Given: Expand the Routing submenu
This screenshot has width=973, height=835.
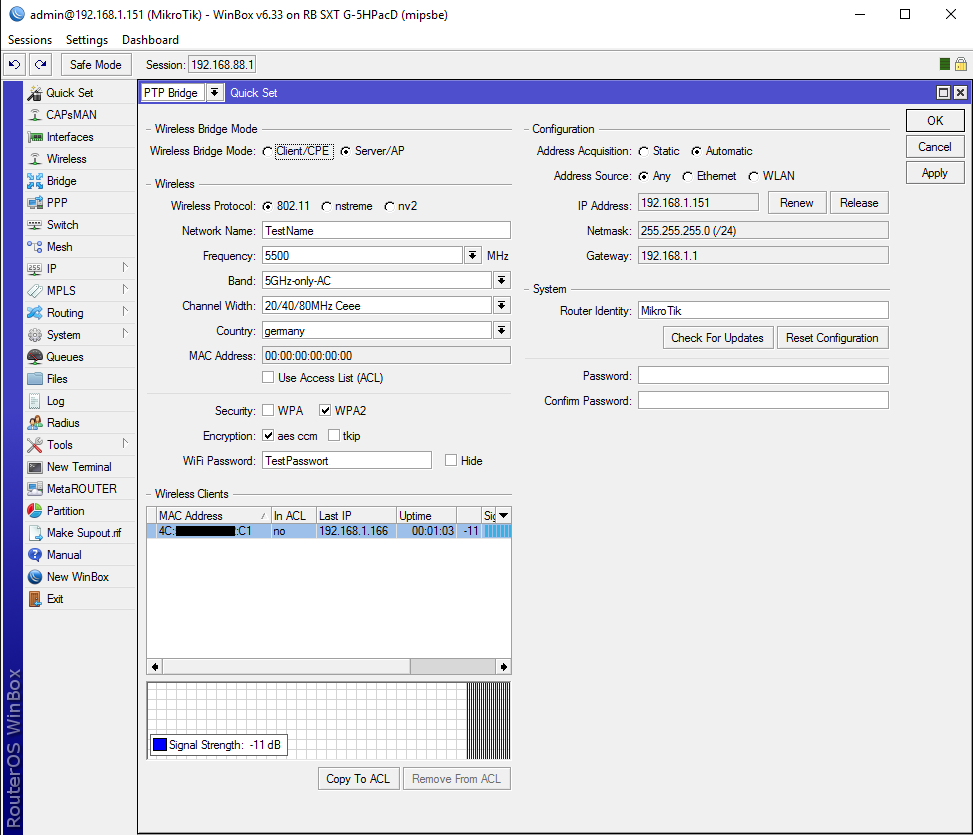Looking at the screenshot, I should click(x=125, y=312).
